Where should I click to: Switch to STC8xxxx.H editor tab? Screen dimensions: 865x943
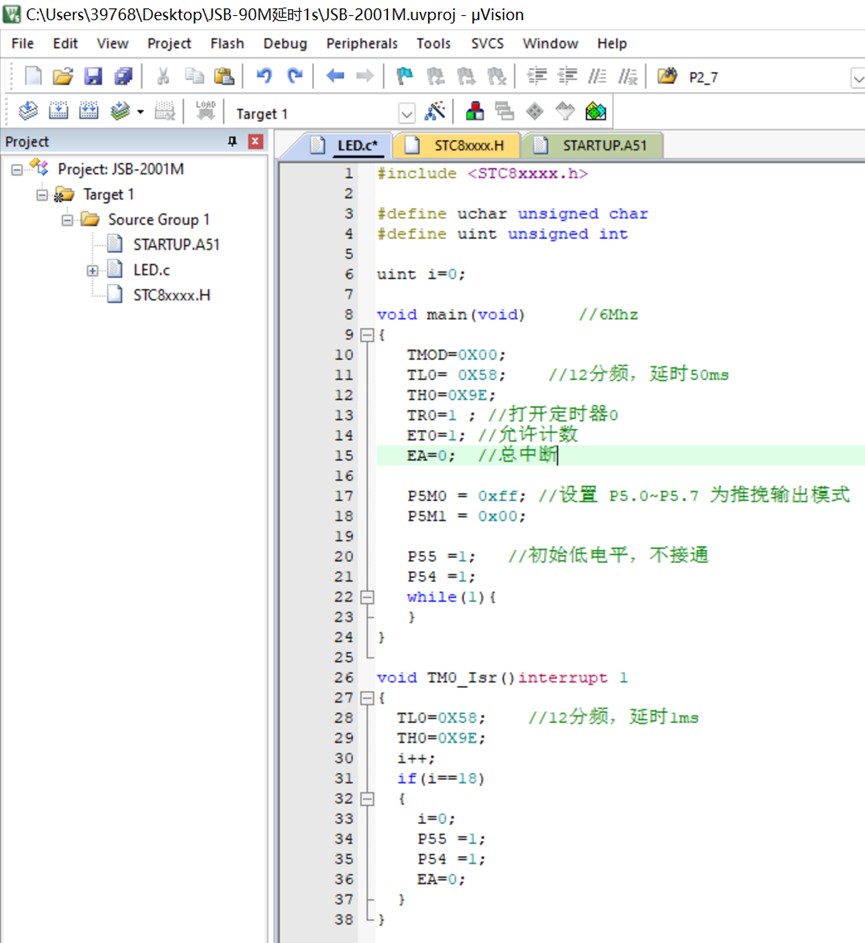click(456, 146)
